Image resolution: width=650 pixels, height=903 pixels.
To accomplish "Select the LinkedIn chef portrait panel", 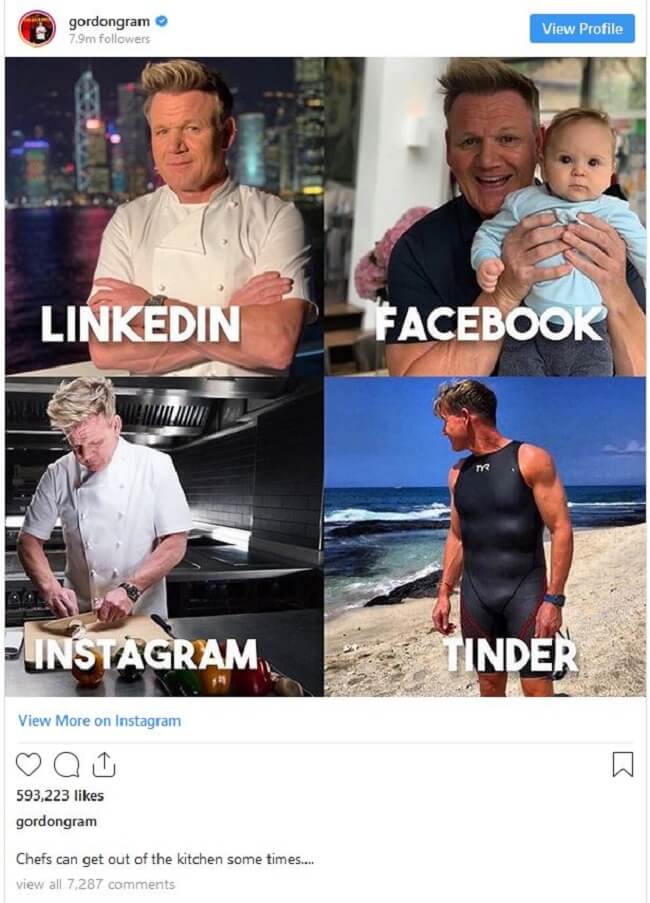I will 164,217.
